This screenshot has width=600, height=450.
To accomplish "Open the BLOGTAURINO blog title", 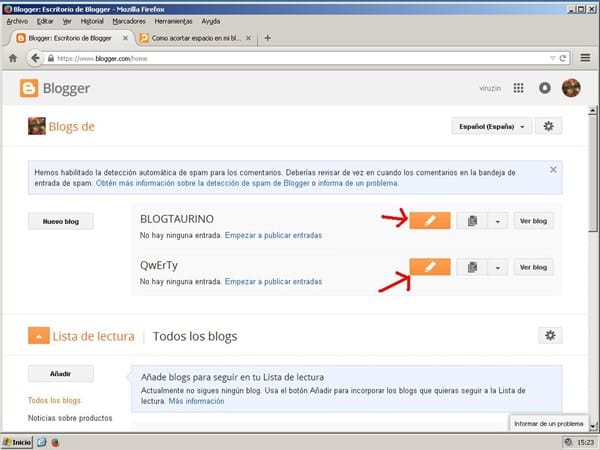I will 177,219.
